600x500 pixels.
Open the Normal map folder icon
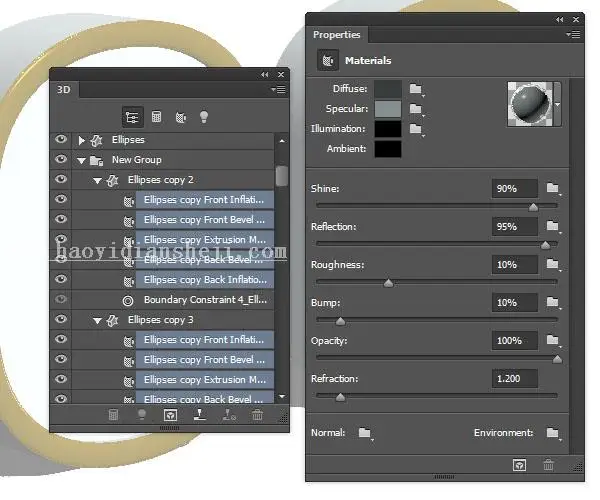point(365,433)
